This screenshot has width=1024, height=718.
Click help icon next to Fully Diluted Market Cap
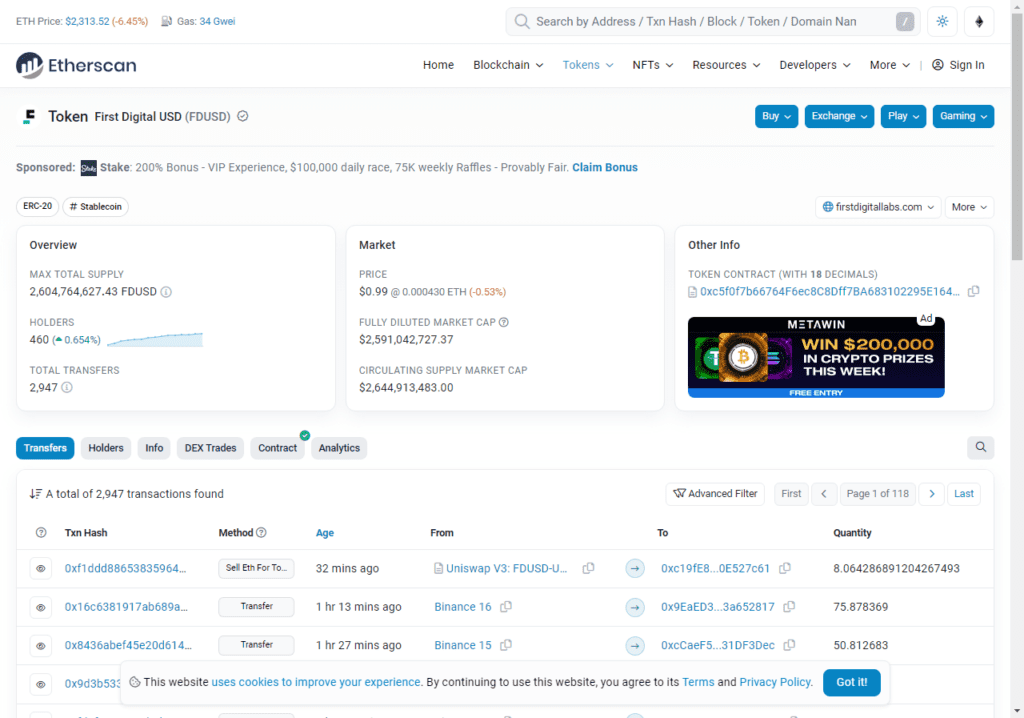pos(504,322)
